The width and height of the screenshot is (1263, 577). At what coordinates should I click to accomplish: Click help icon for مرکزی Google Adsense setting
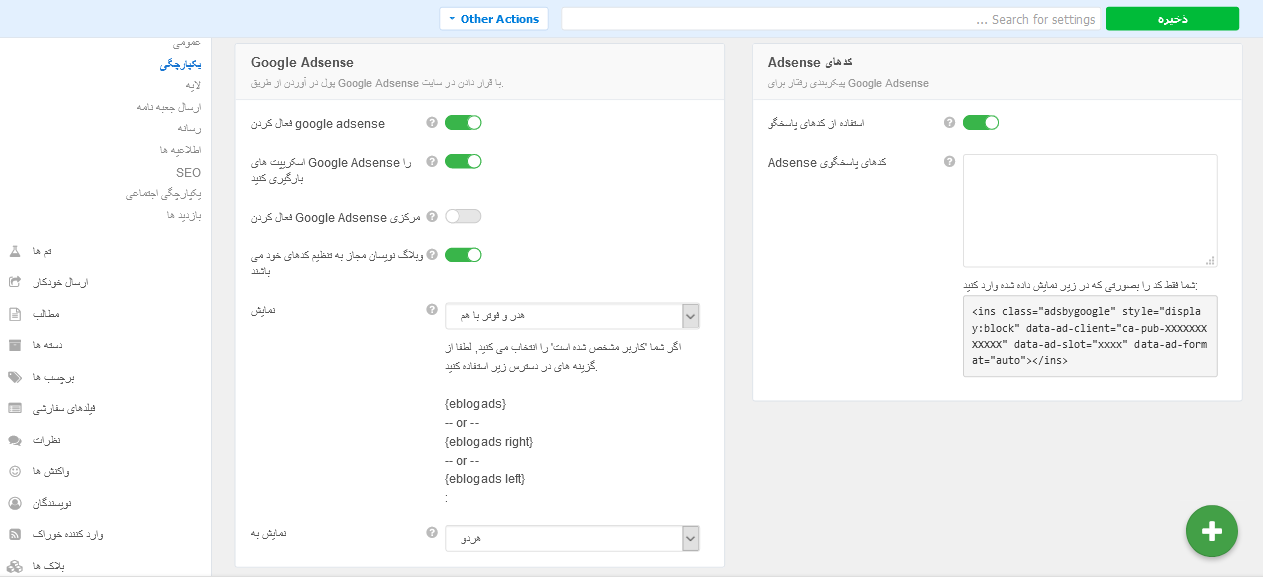[432, 217]
